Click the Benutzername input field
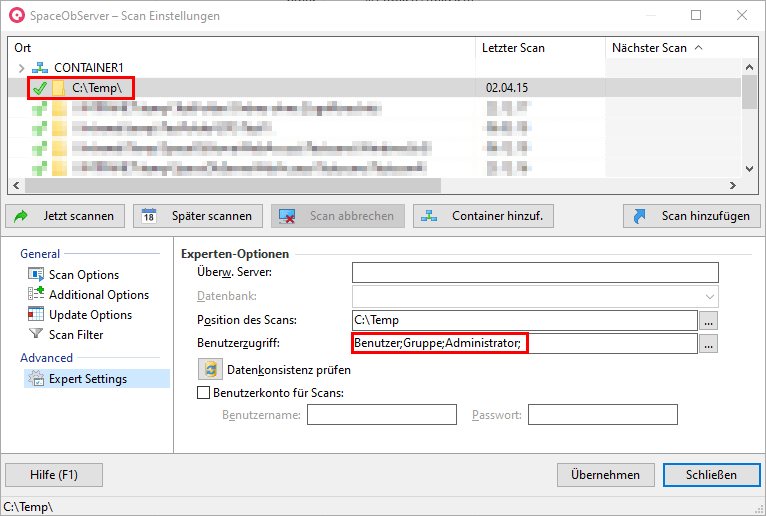766x516 pixels. [x=382, y=414]
